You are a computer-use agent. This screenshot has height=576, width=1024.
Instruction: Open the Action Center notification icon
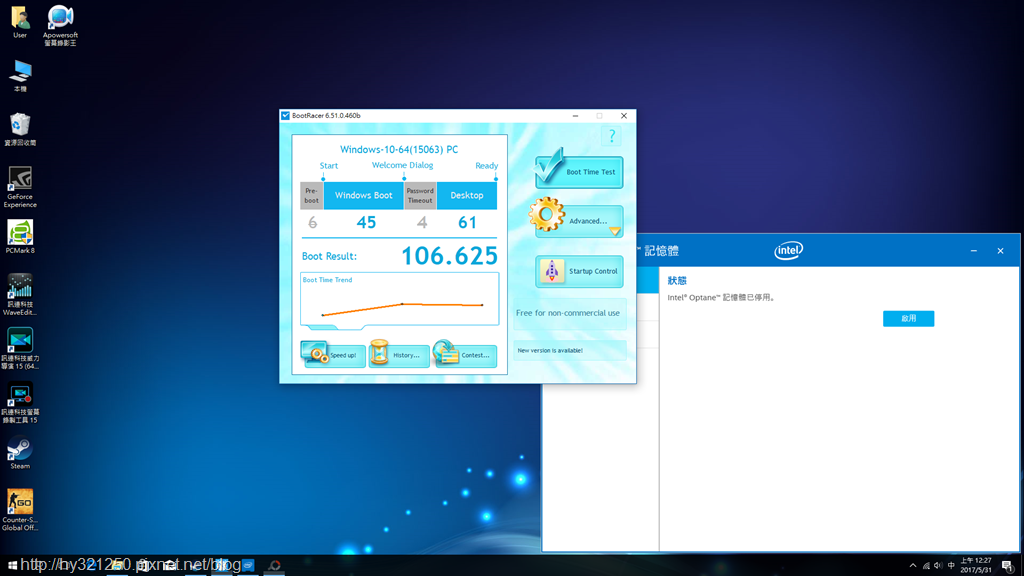(x=1008, y=566)
